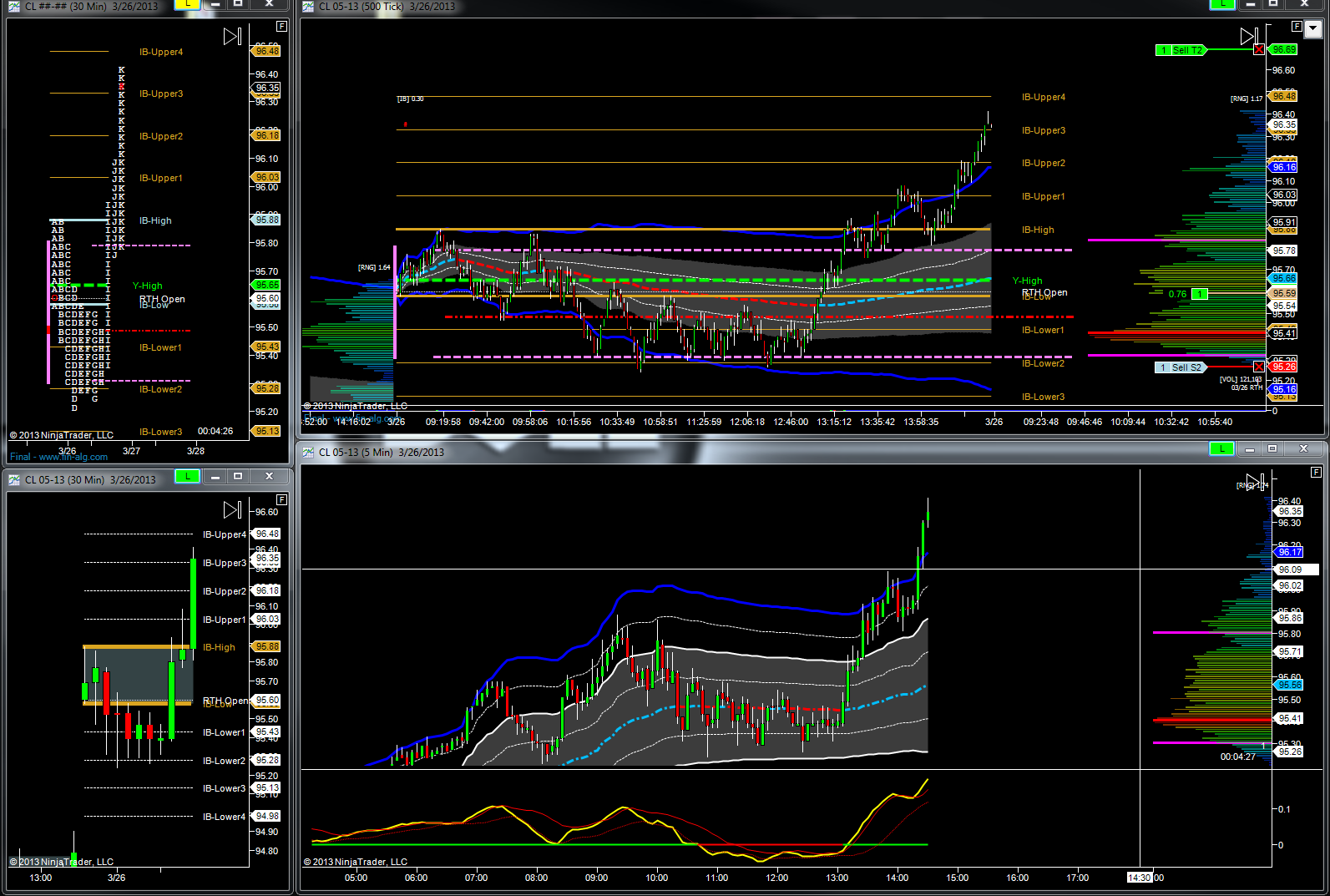Click the IB-Lower3 label in CL ##-## chart

160,432
